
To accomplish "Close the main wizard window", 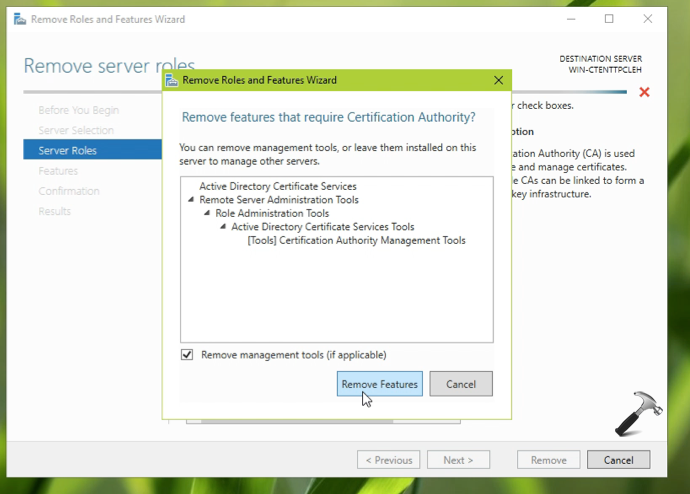I will 647,19.
